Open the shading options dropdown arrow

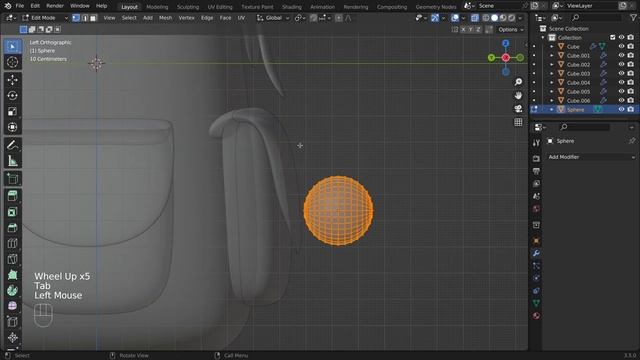tap(520, 18)
